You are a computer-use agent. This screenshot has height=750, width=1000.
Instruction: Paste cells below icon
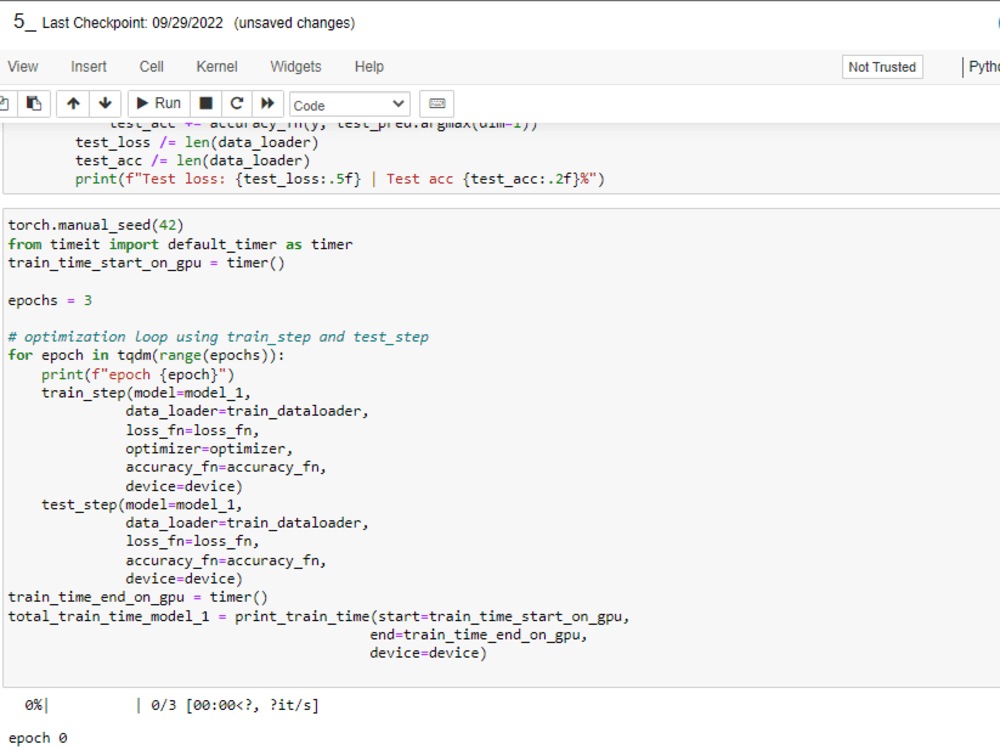click(33, 103)
